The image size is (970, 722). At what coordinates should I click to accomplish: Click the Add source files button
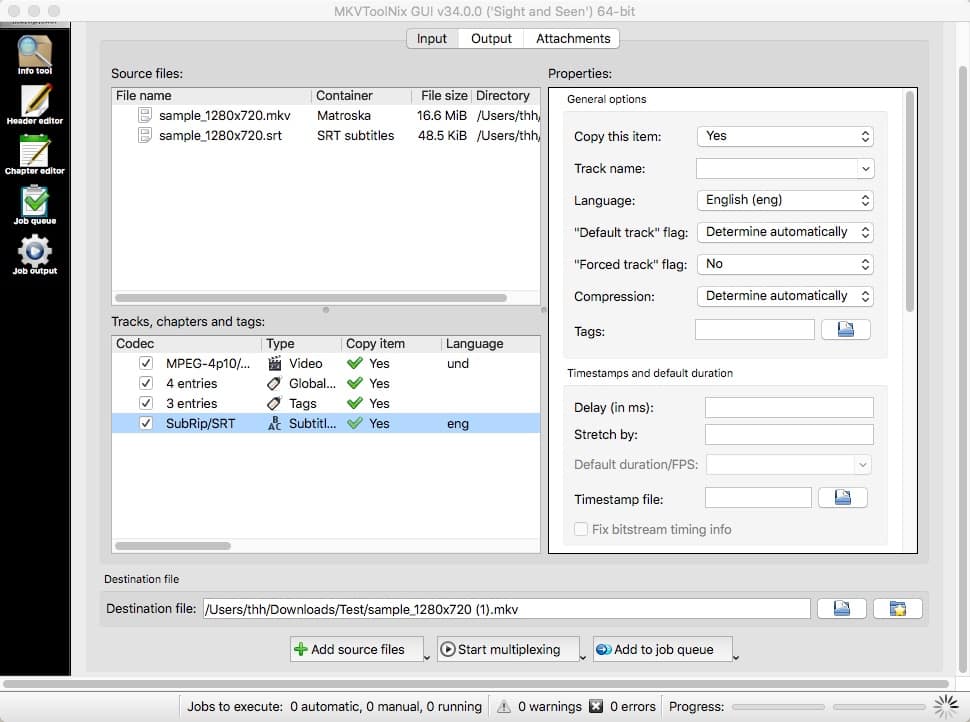356,649
